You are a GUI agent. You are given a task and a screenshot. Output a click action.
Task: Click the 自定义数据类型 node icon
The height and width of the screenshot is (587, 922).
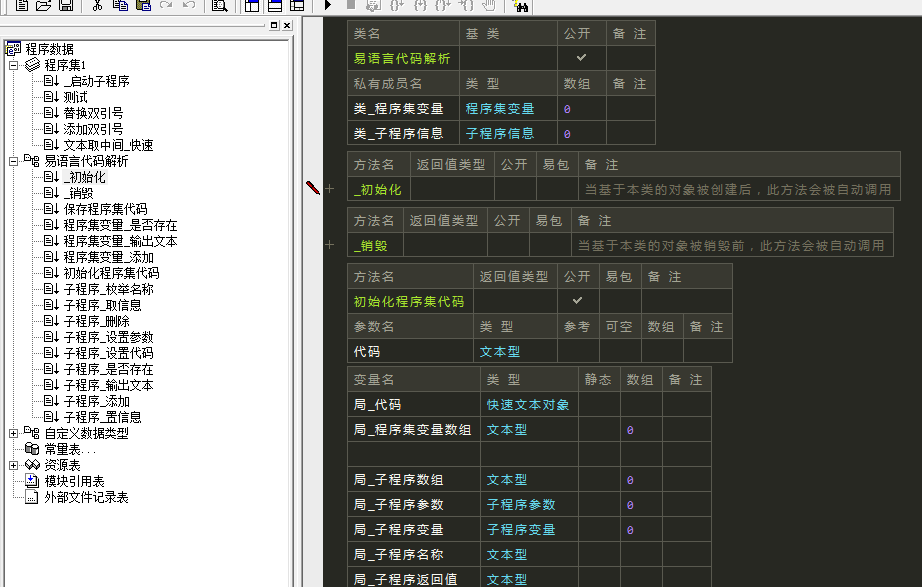point(32,433)
